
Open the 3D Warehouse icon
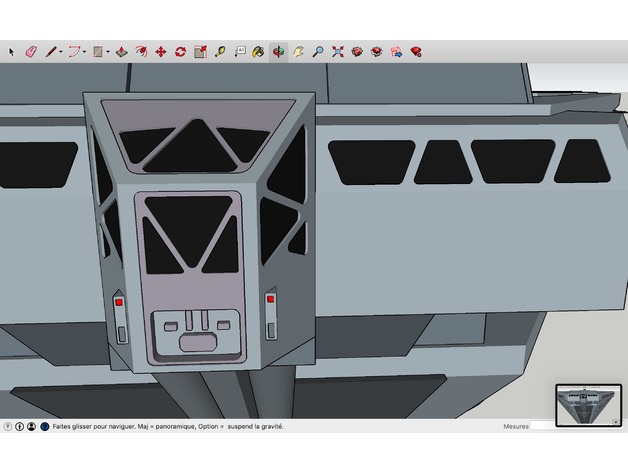(357, 52)
